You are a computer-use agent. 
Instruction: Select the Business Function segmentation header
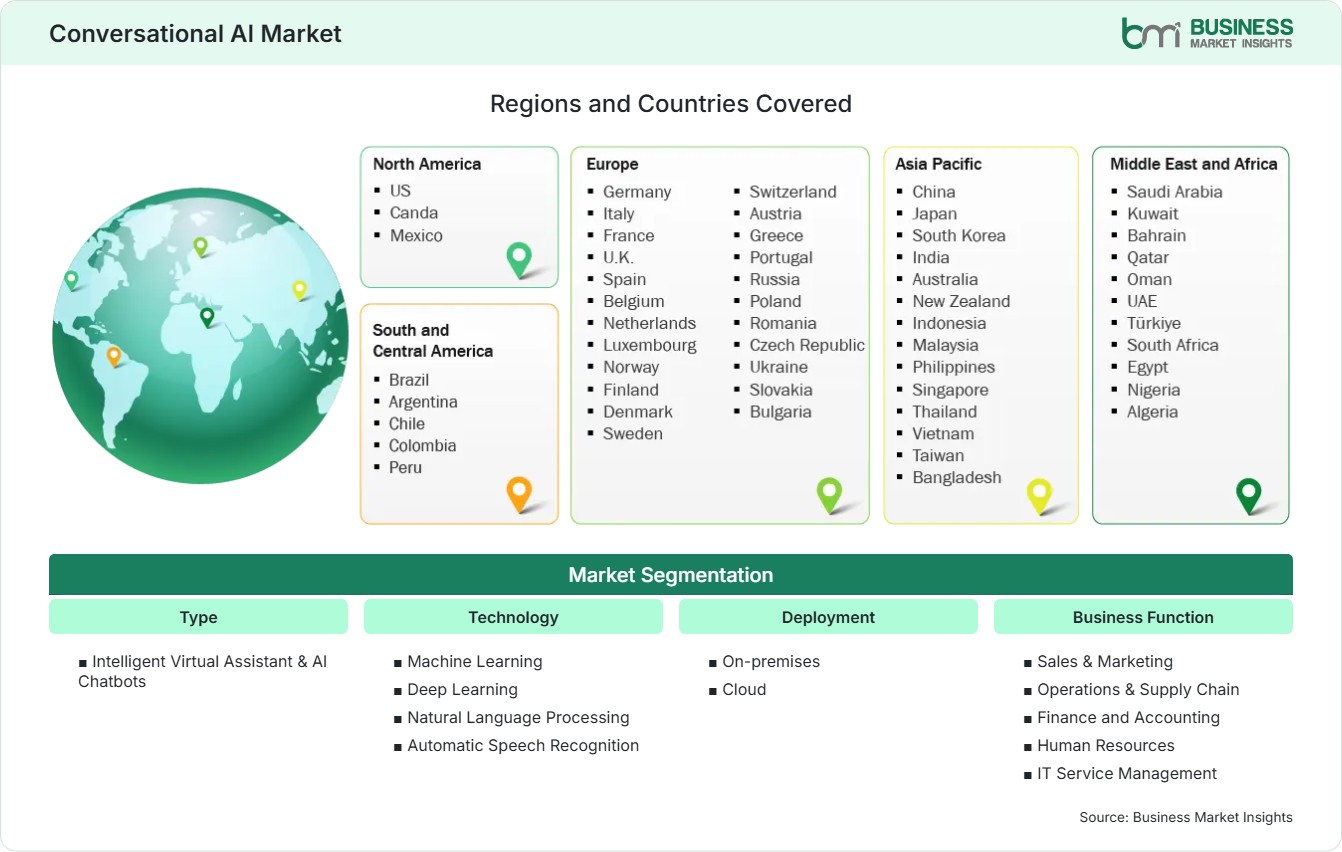pos(1143,617)
